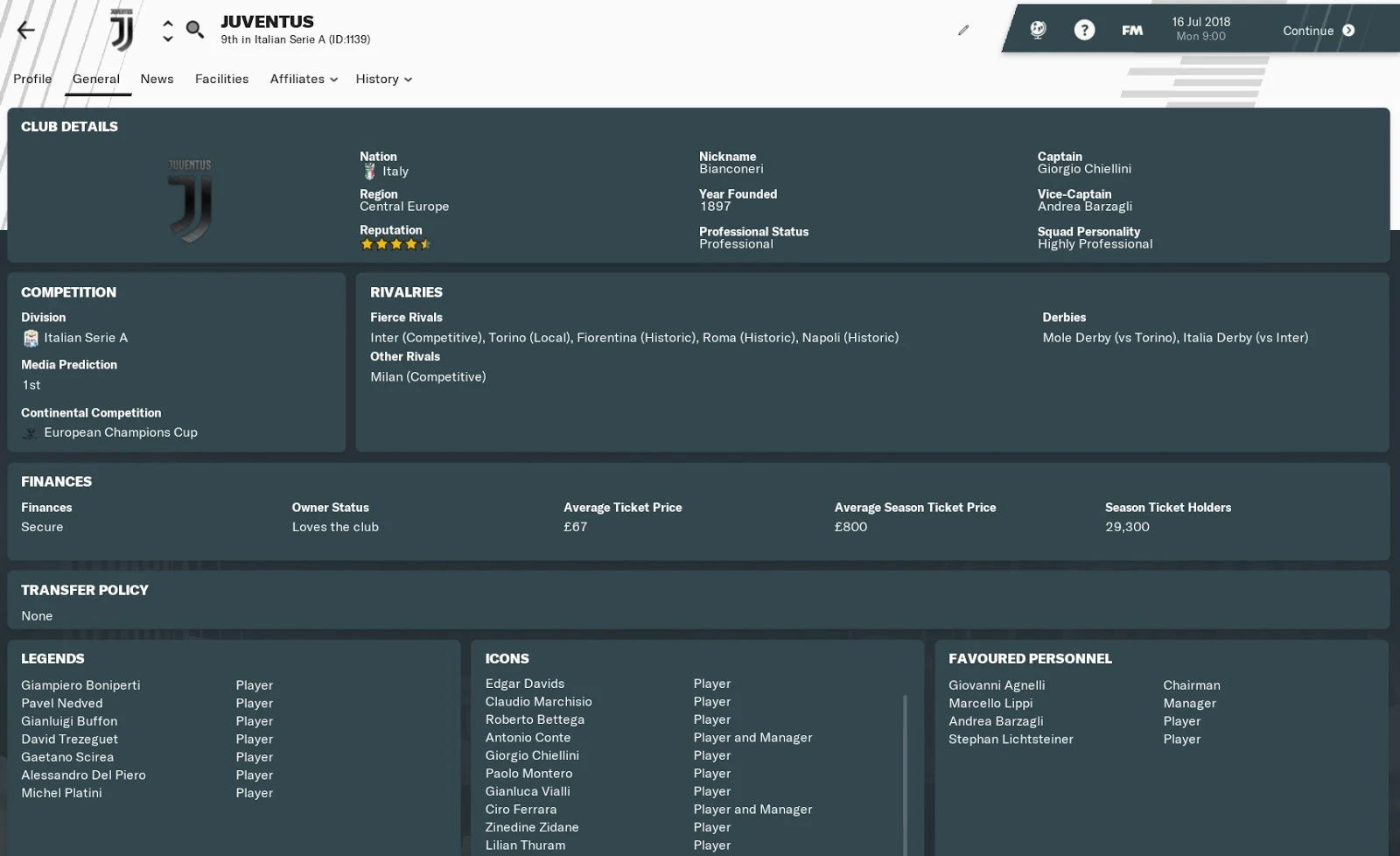Switch to previous club with up chevron
This screenshot has width=1400, height=856.
click(x=168, y=24)
